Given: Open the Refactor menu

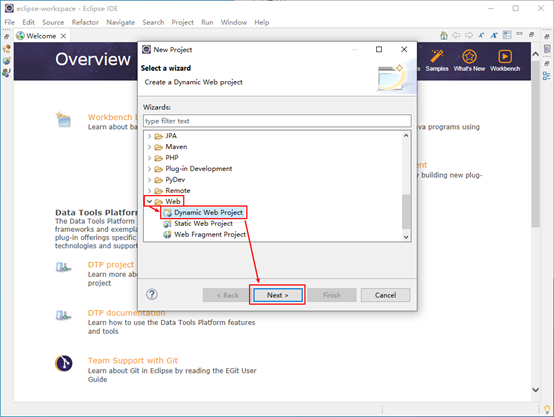Looking at the screenshot, I should tap(85, 22).
